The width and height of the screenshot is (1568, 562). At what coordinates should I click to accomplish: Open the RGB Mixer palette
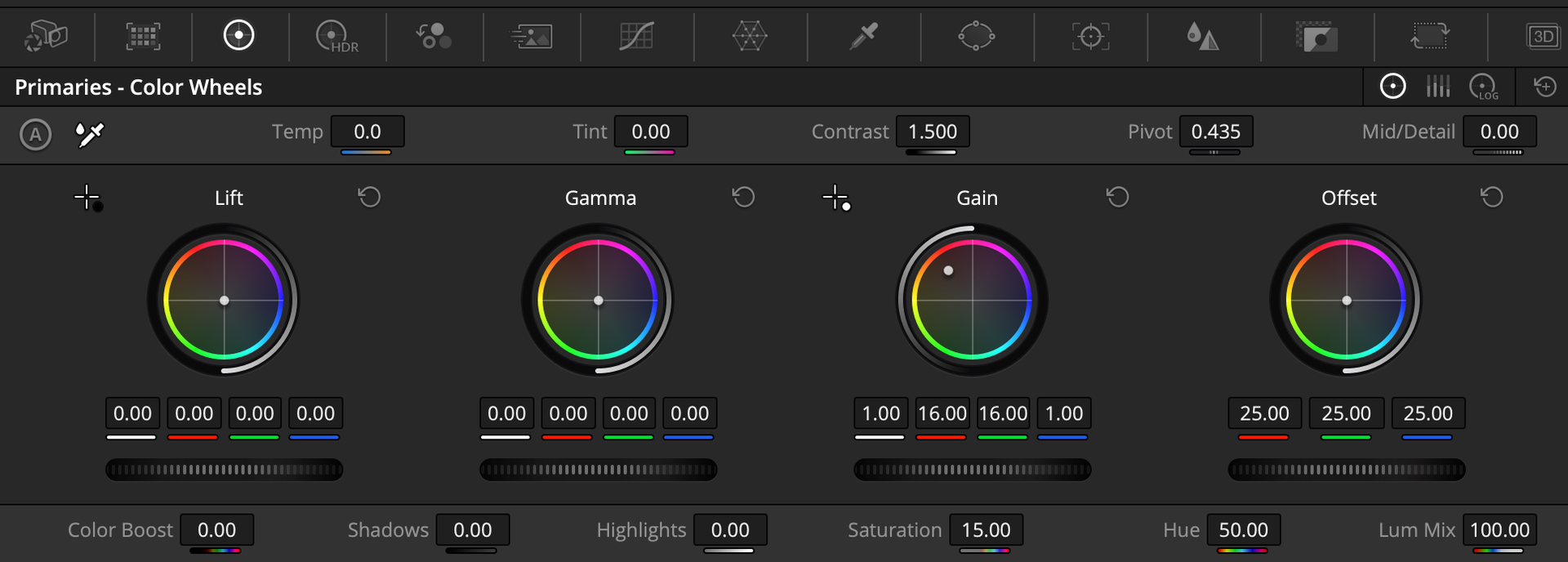coord(434,36)
